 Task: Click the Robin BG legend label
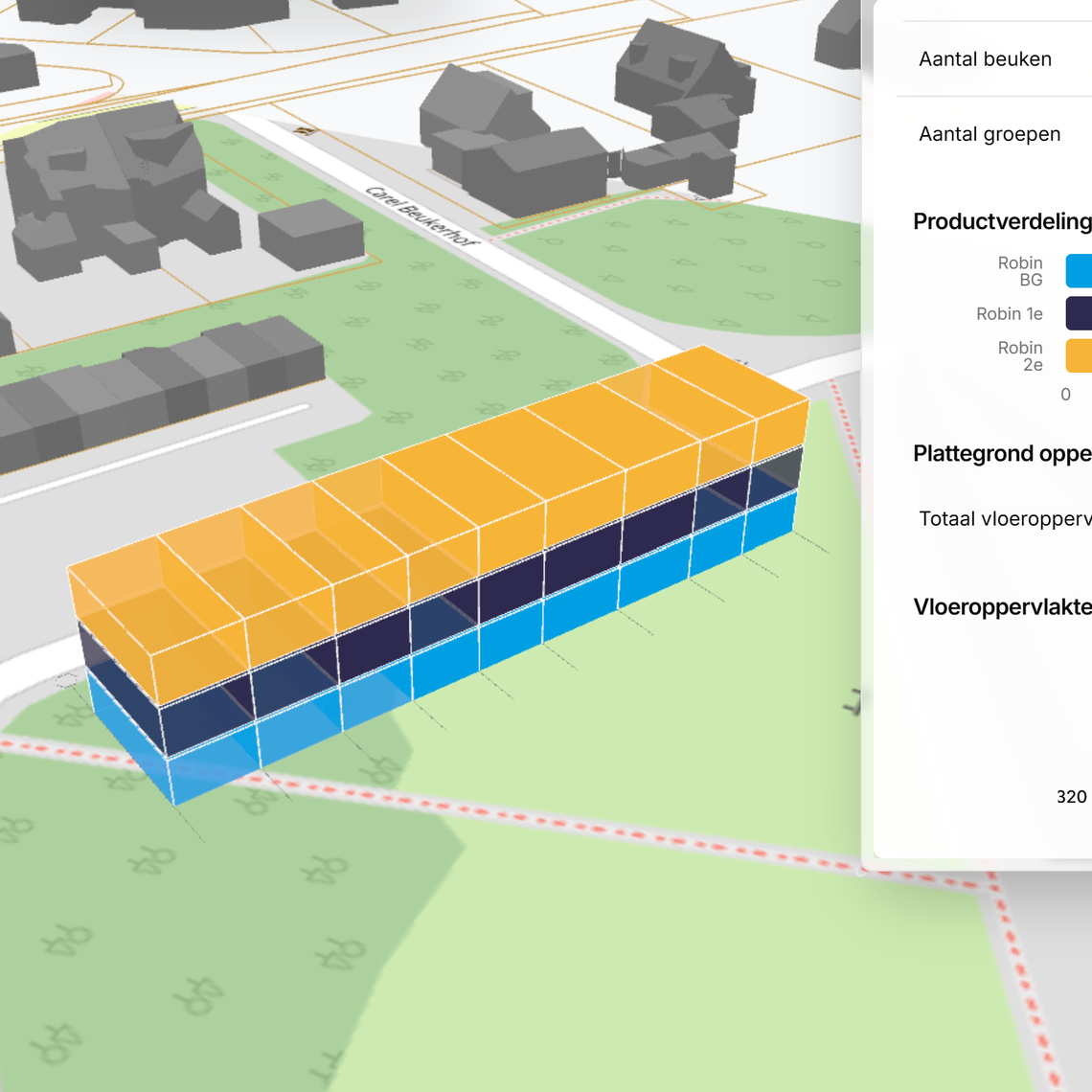(1019, 271)
